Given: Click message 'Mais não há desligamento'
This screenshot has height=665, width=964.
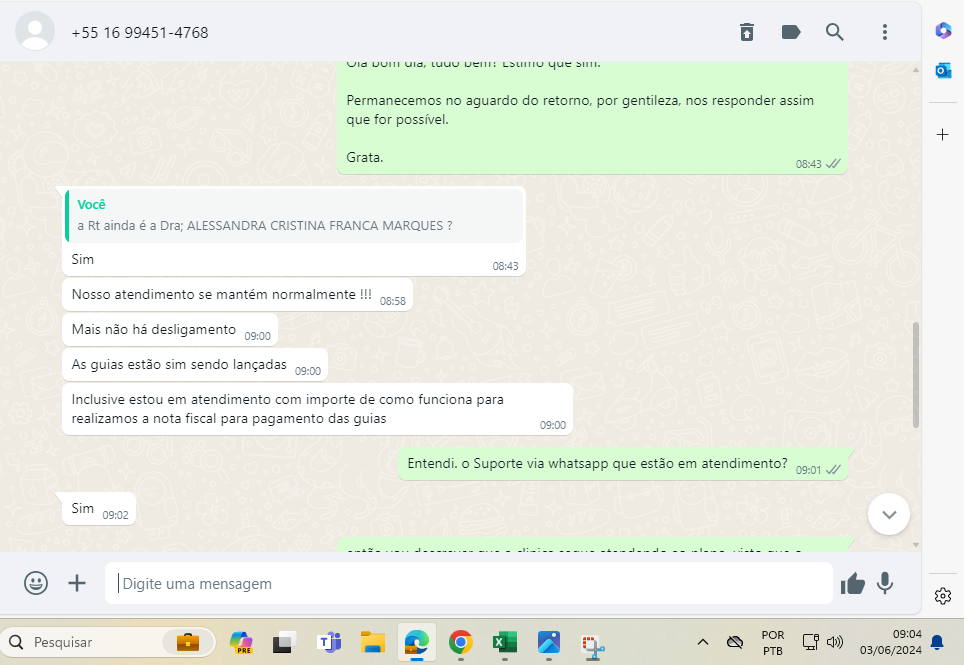Looking at the screenshot, I should pos(170,329).
